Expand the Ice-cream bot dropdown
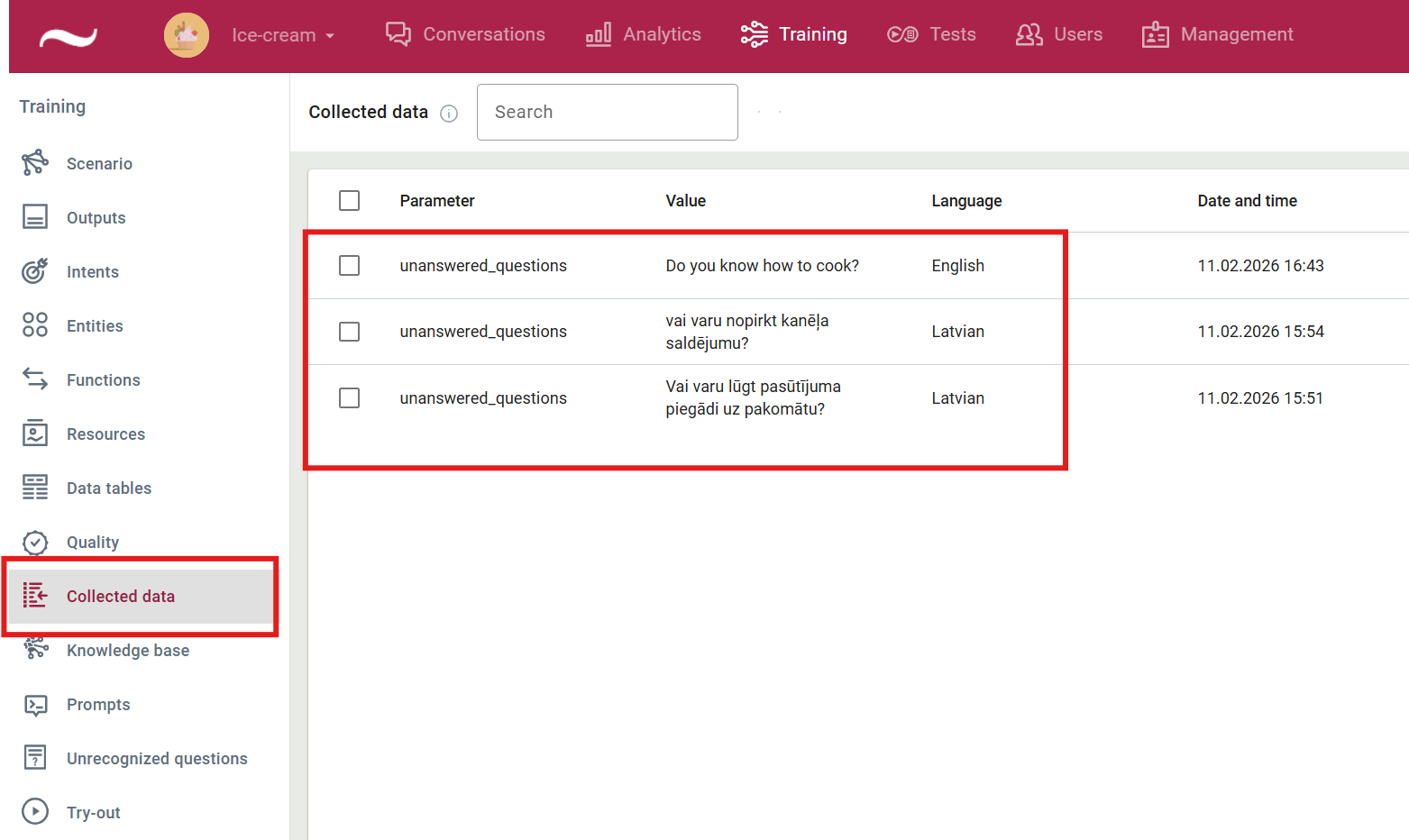Viewport: 1409px width, 840px height. coord(283,35)
